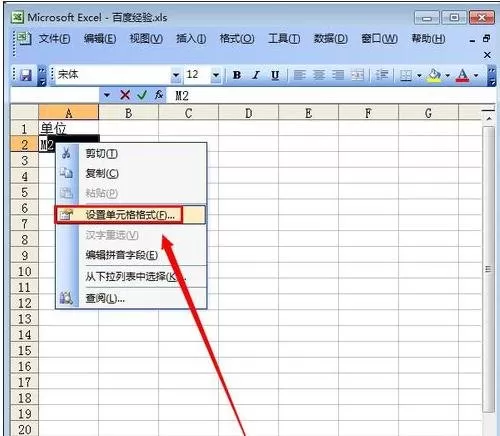Confirm entry with green checkmark
The width and height of the screenshot is (500, 436).
(142, 95)
